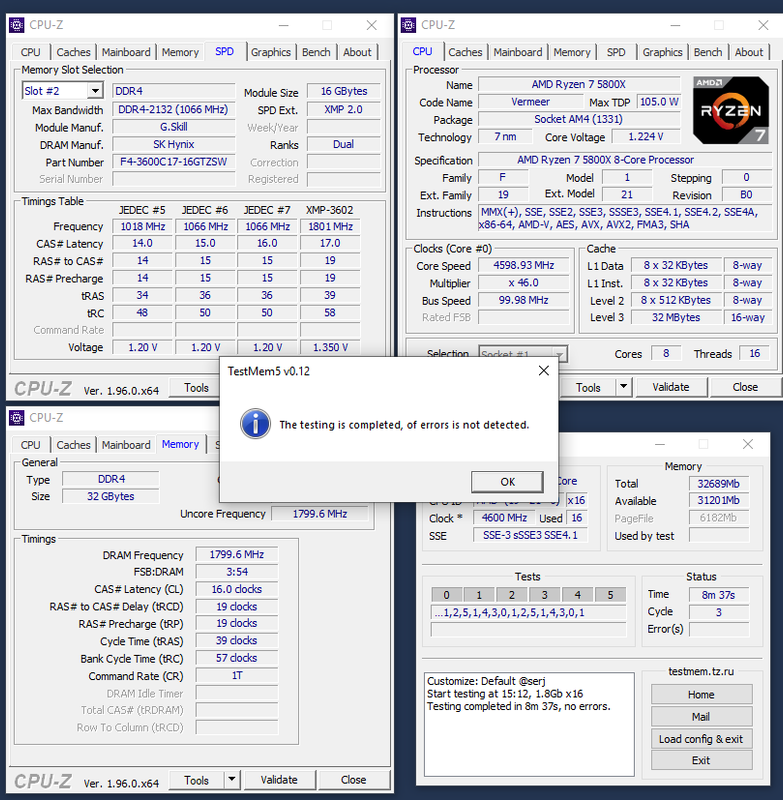Open Graphics tab in the SPD window
This screenshot has width=783, height=800.
[270, 52]
